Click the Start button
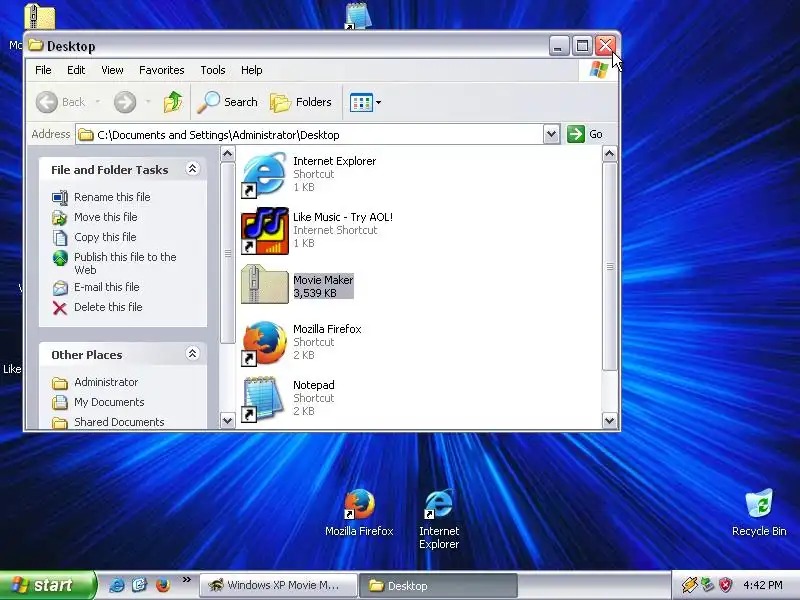Screen dimensions: 800x600 click(48, 585)
